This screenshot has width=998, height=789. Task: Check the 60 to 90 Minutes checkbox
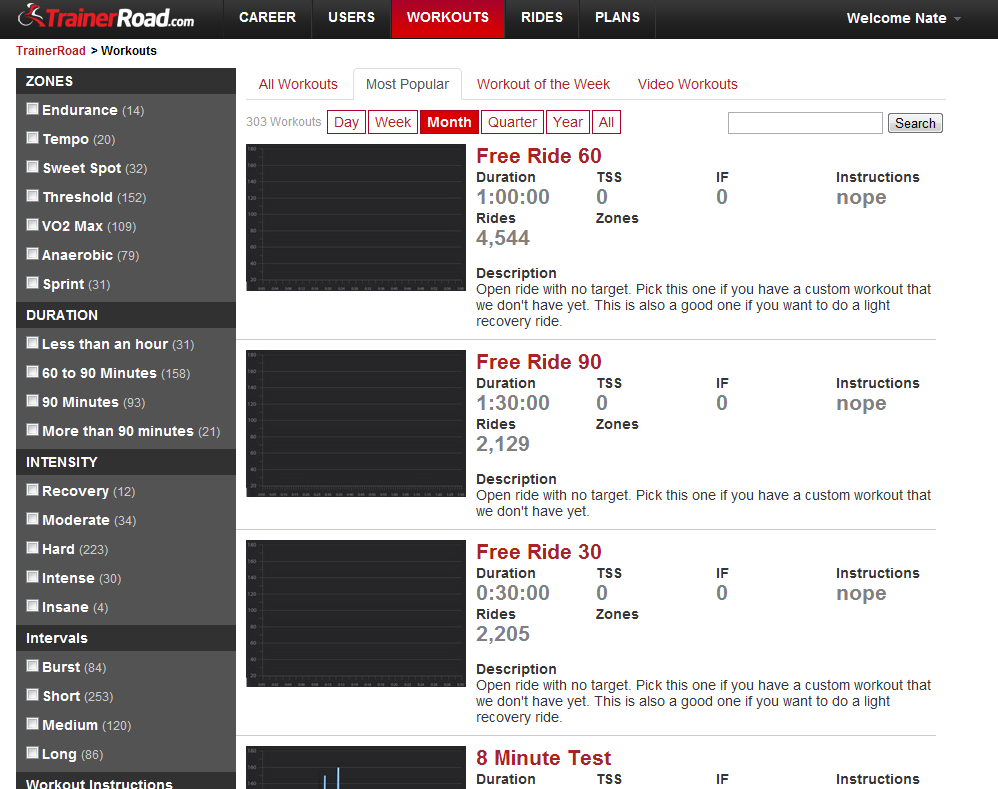pyautogui.click(x=32, y=372)
